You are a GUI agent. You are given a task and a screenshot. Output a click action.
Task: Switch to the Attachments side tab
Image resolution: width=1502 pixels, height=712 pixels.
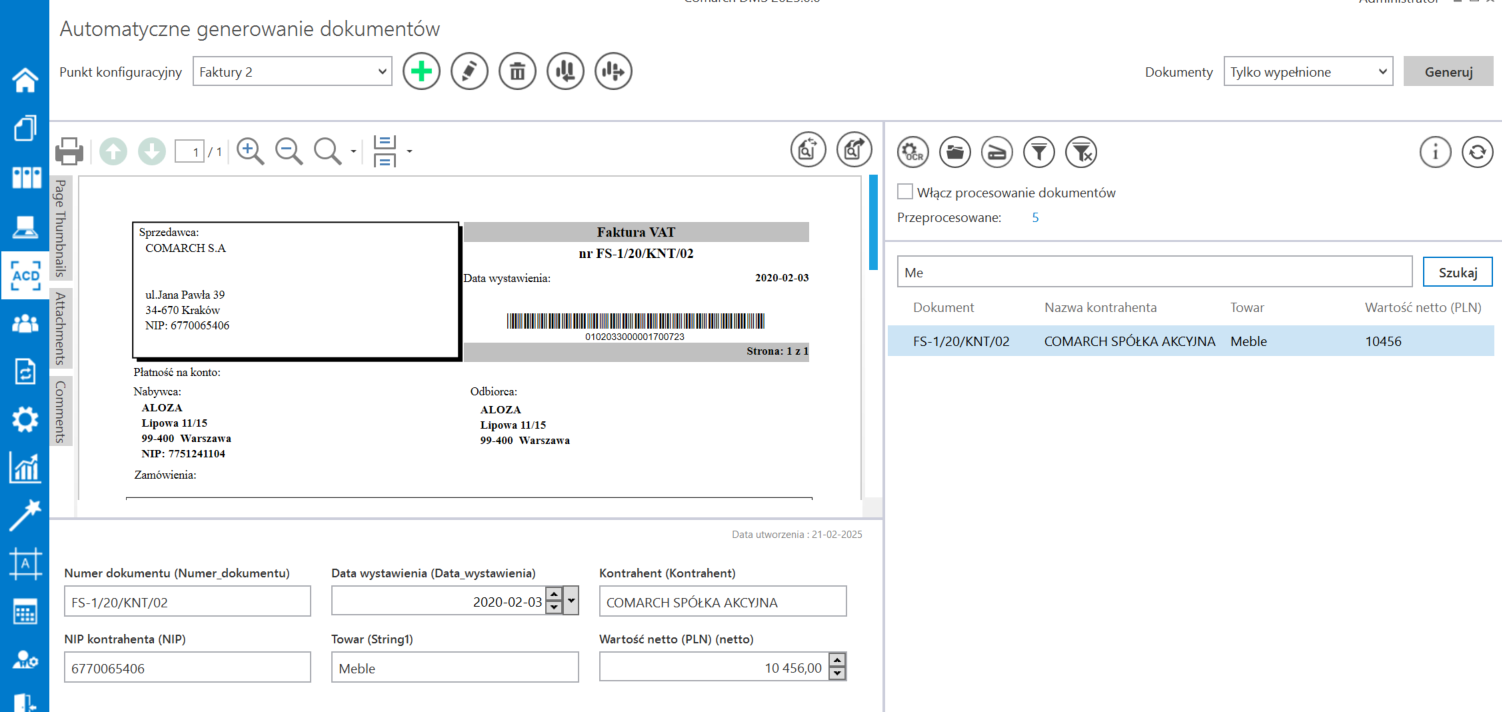[61, 328]
